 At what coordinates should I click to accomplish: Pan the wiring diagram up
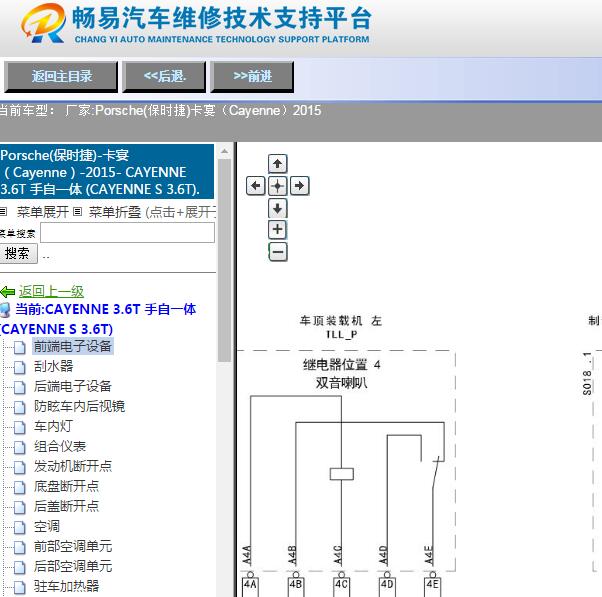click(277, 164)
